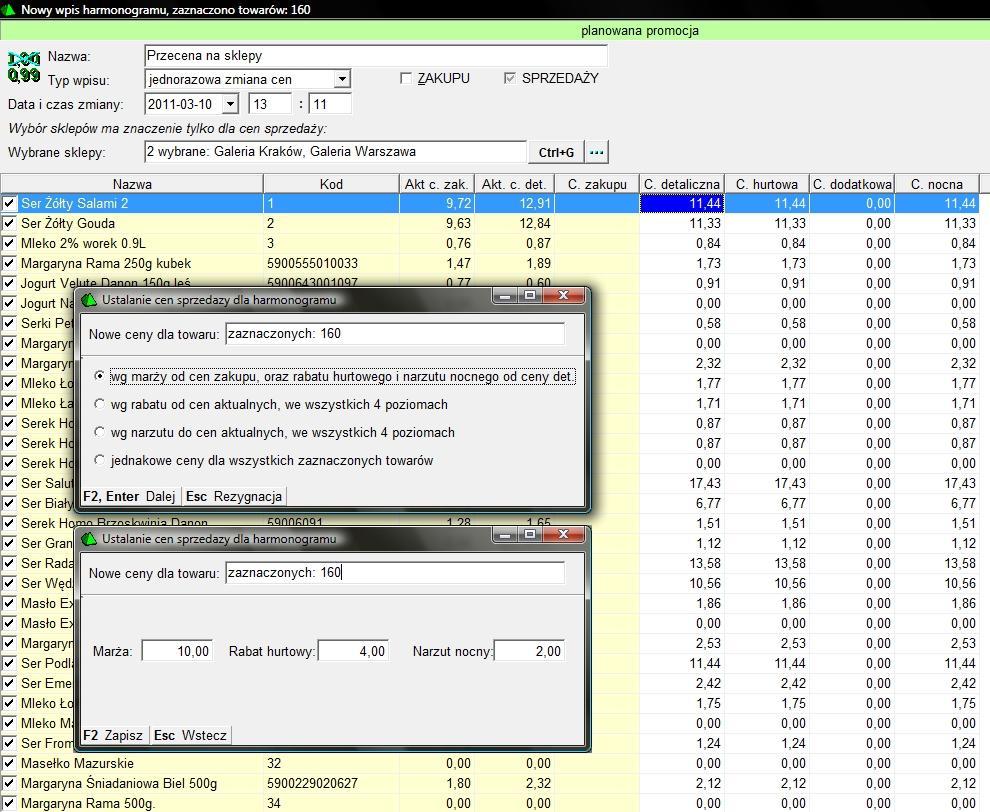Click the Wybrane sklepy field listing Galeria Kraków
This screenshot has height=812, width=990.
[335, 152]
